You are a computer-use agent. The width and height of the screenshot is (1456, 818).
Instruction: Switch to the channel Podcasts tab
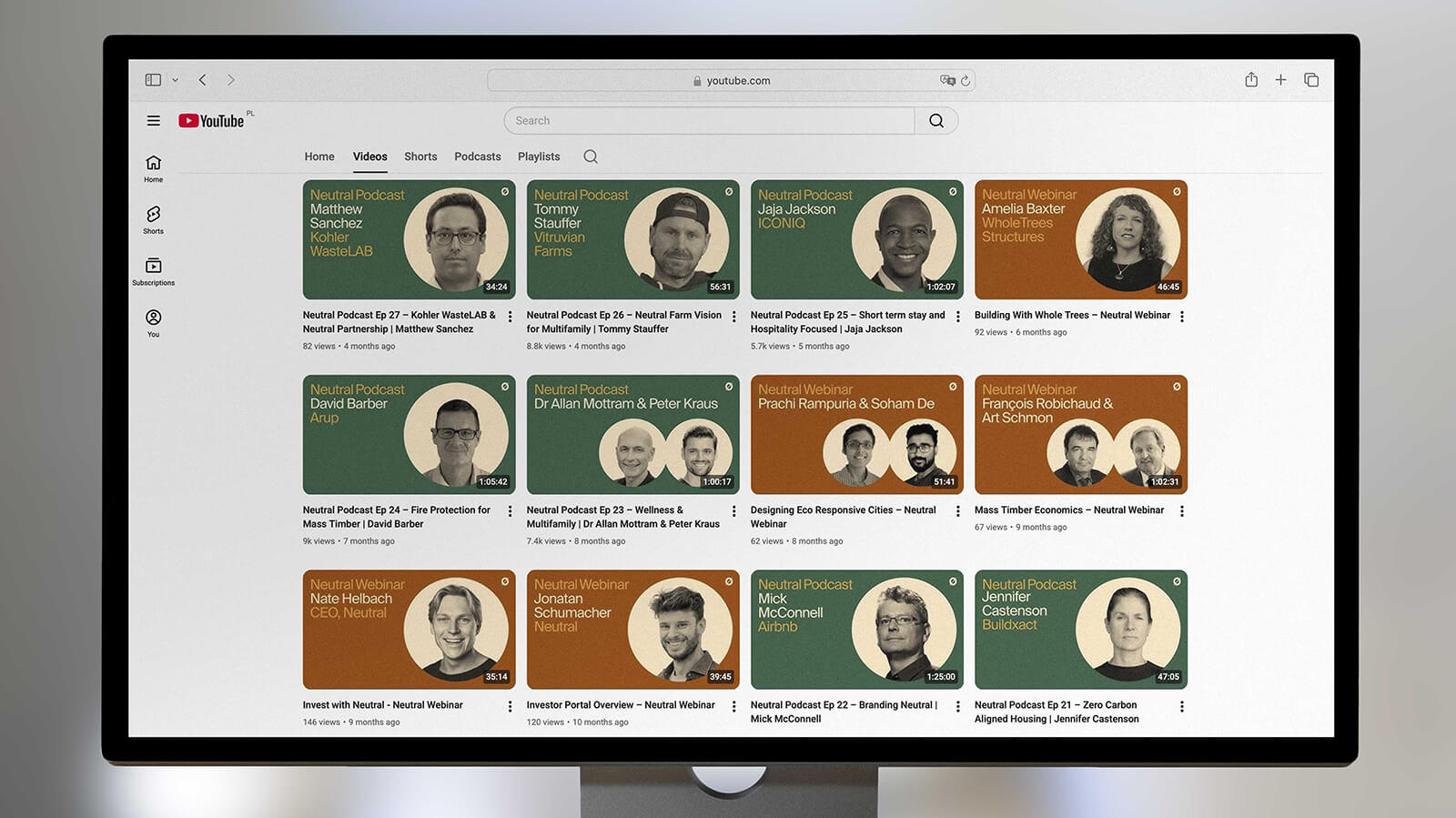478,157
